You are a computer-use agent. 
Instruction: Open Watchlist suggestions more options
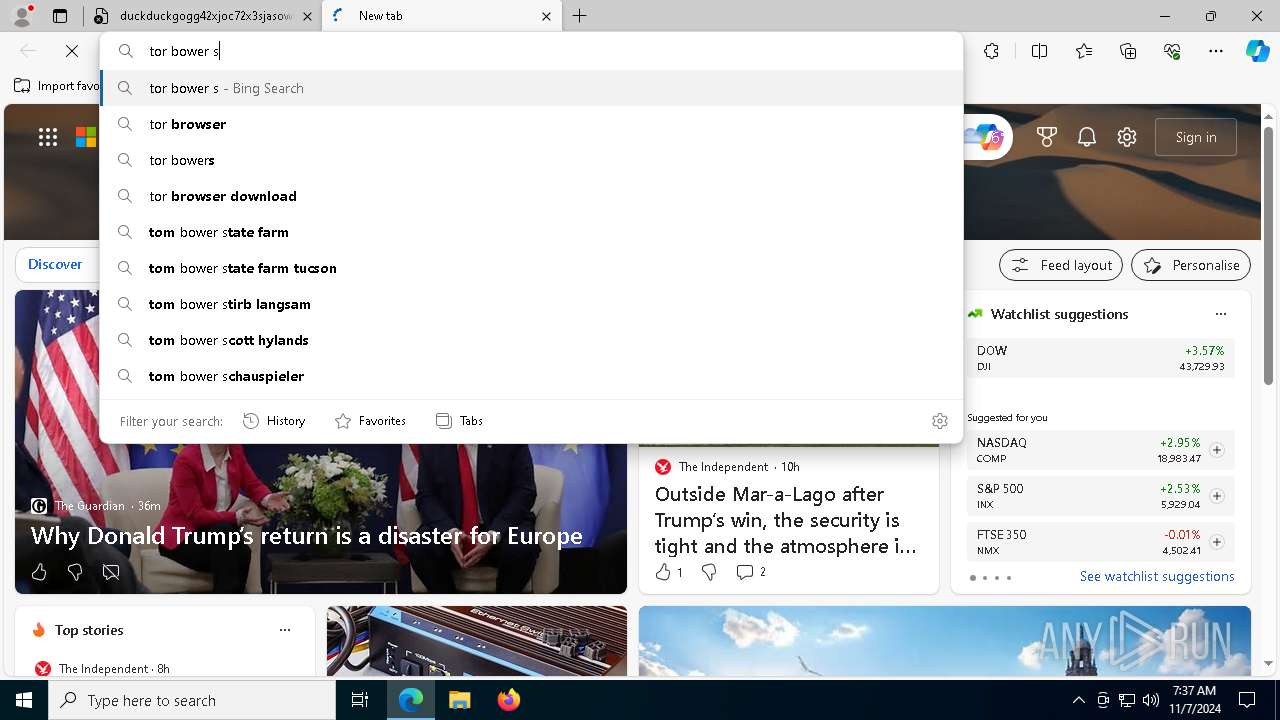(1221, 314)
